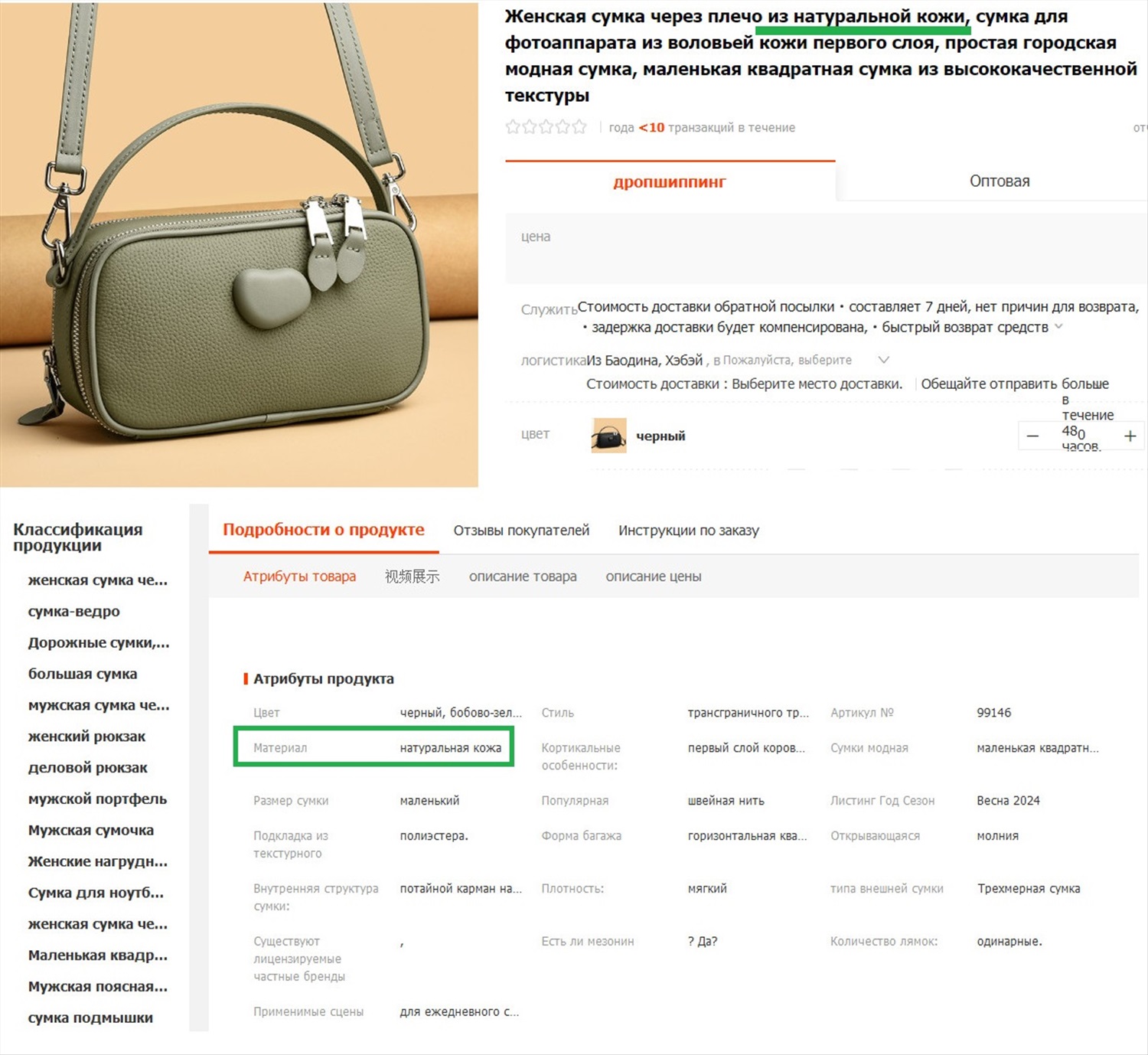The height and width of the screenshot is (1055, 1148).
Task: Open женский рюкзак category
Action: (86, 737)
